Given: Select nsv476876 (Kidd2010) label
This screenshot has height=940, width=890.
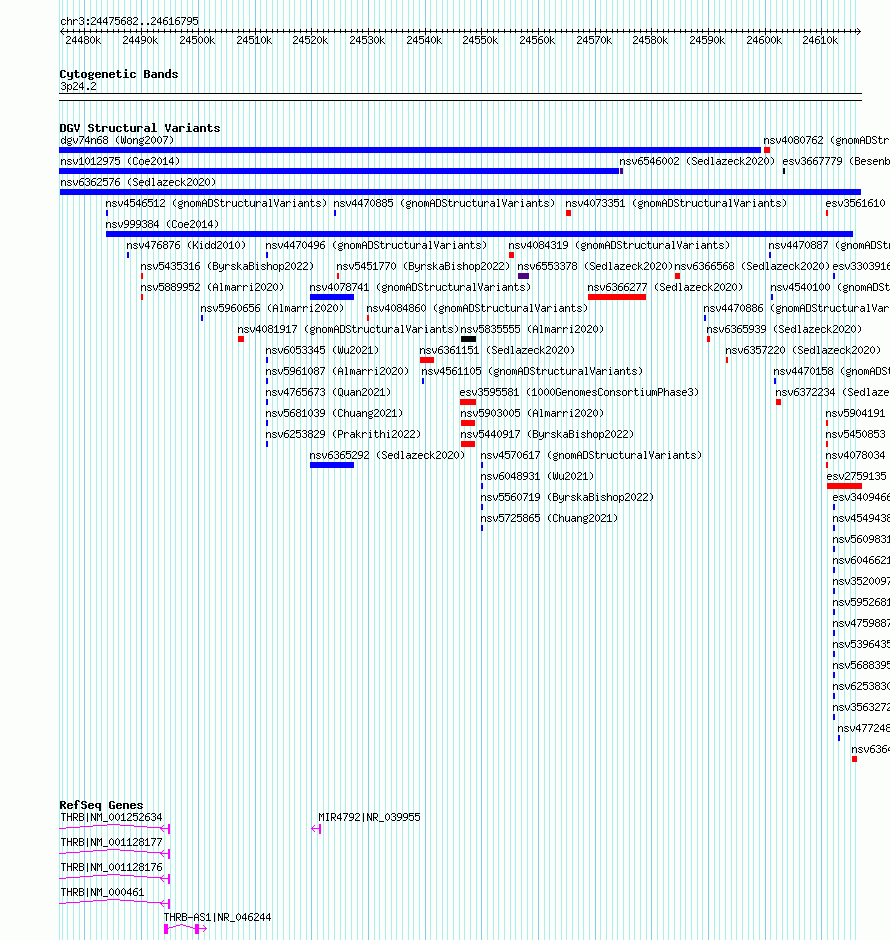Looking at the screenshot, I should (x=186, y=245).
